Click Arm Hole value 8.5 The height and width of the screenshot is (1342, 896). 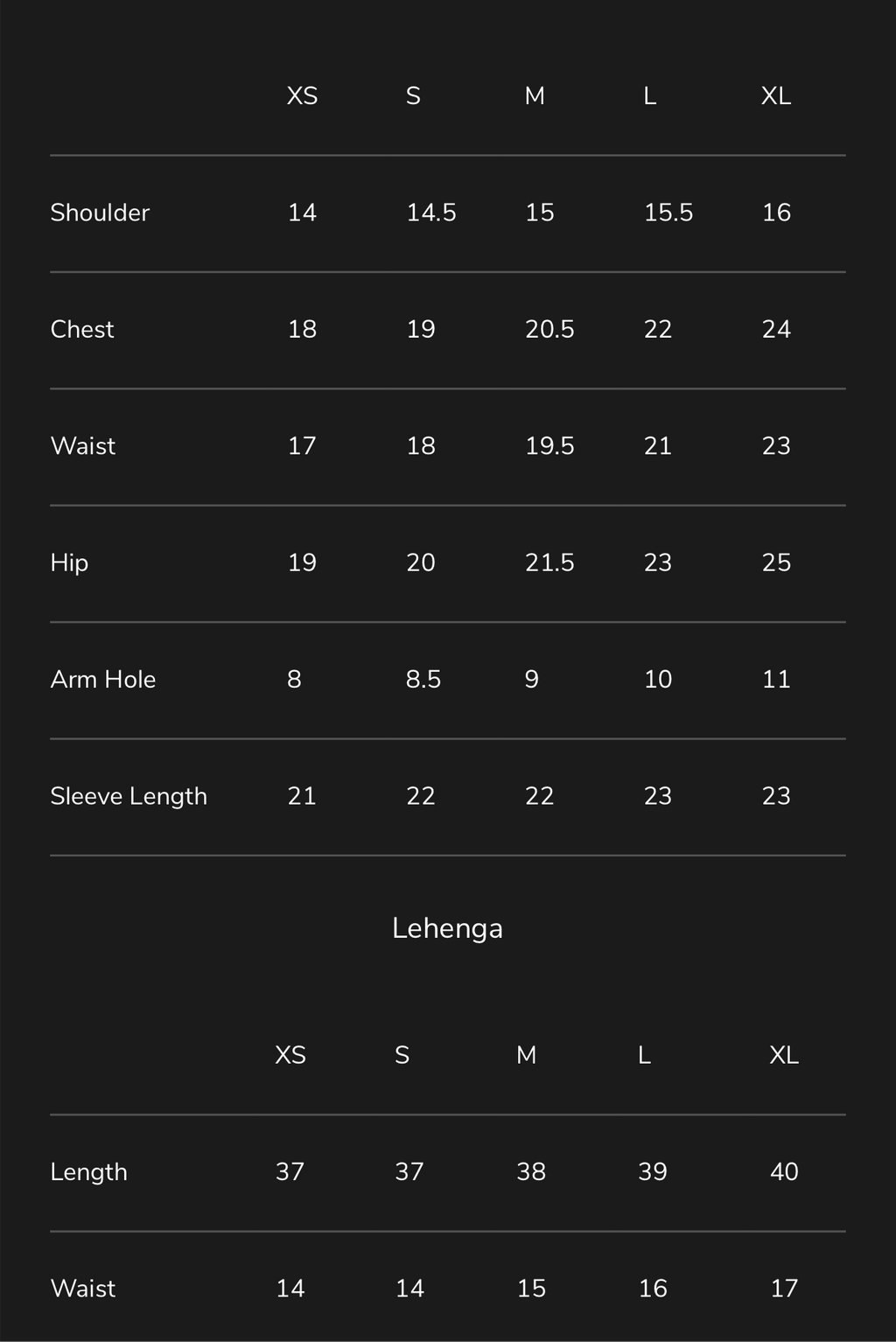[423, 679]
